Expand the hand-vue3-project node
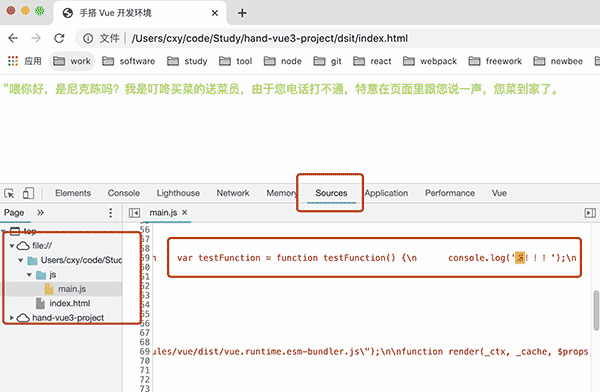Image resolution: width=600 pixels, height=392 pixels. [11, 318]
